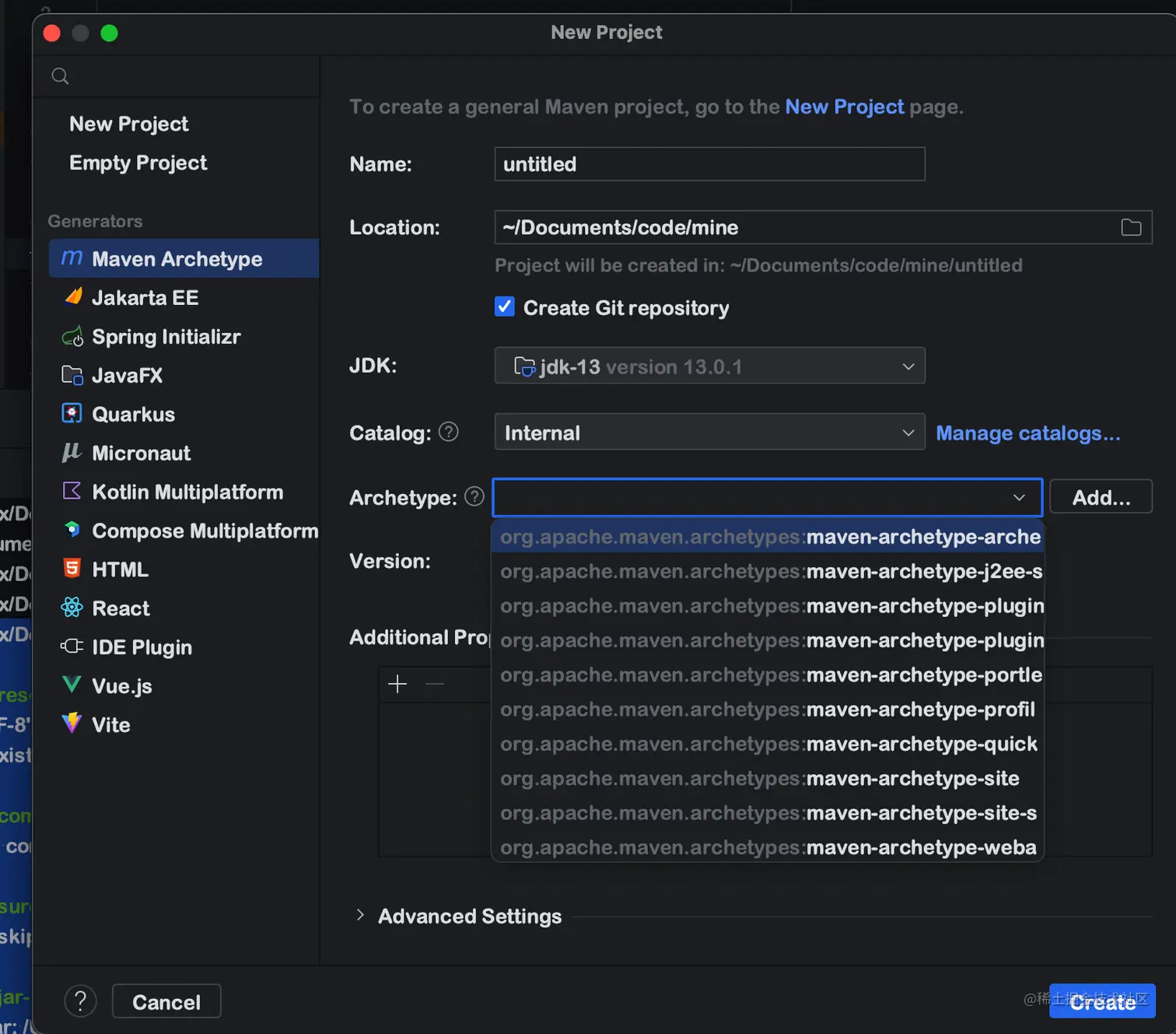Viewport: 1176px width, 1034px height.
Task: Add a property with plus icon
Action: [x=397, y=684]
